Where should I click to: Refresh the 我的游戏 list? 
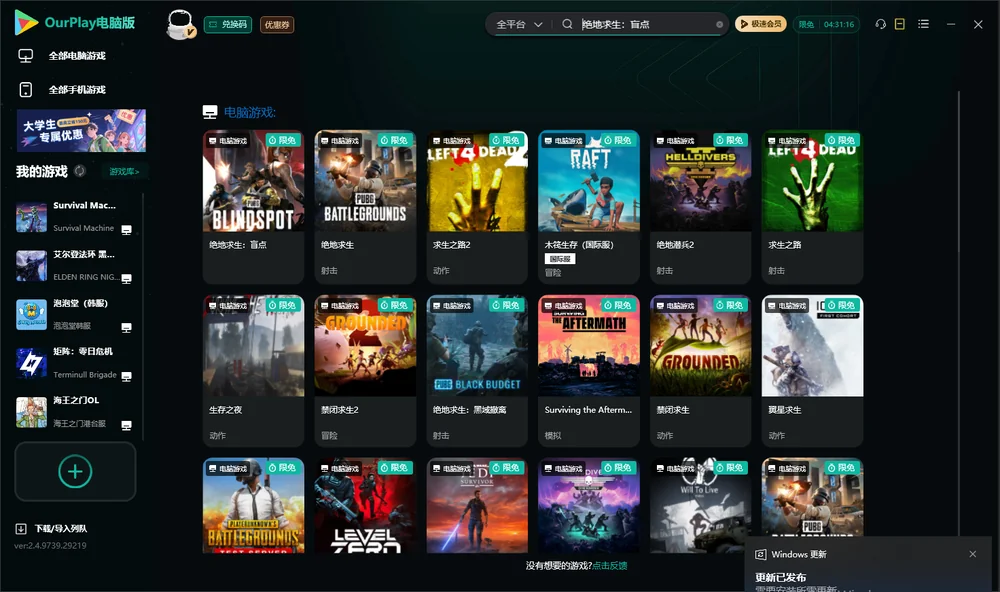80,171
